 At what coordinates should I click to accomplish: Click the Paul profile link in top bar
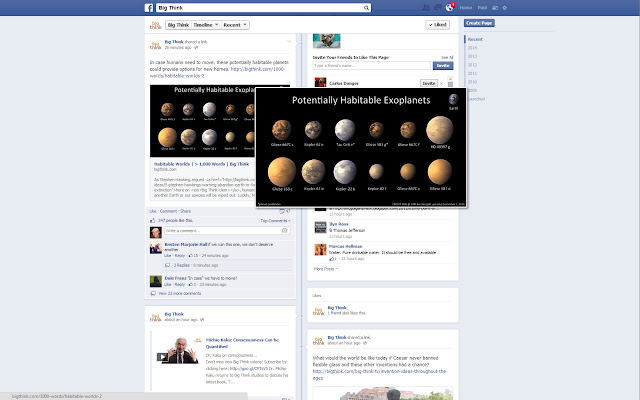pos(482,8)
